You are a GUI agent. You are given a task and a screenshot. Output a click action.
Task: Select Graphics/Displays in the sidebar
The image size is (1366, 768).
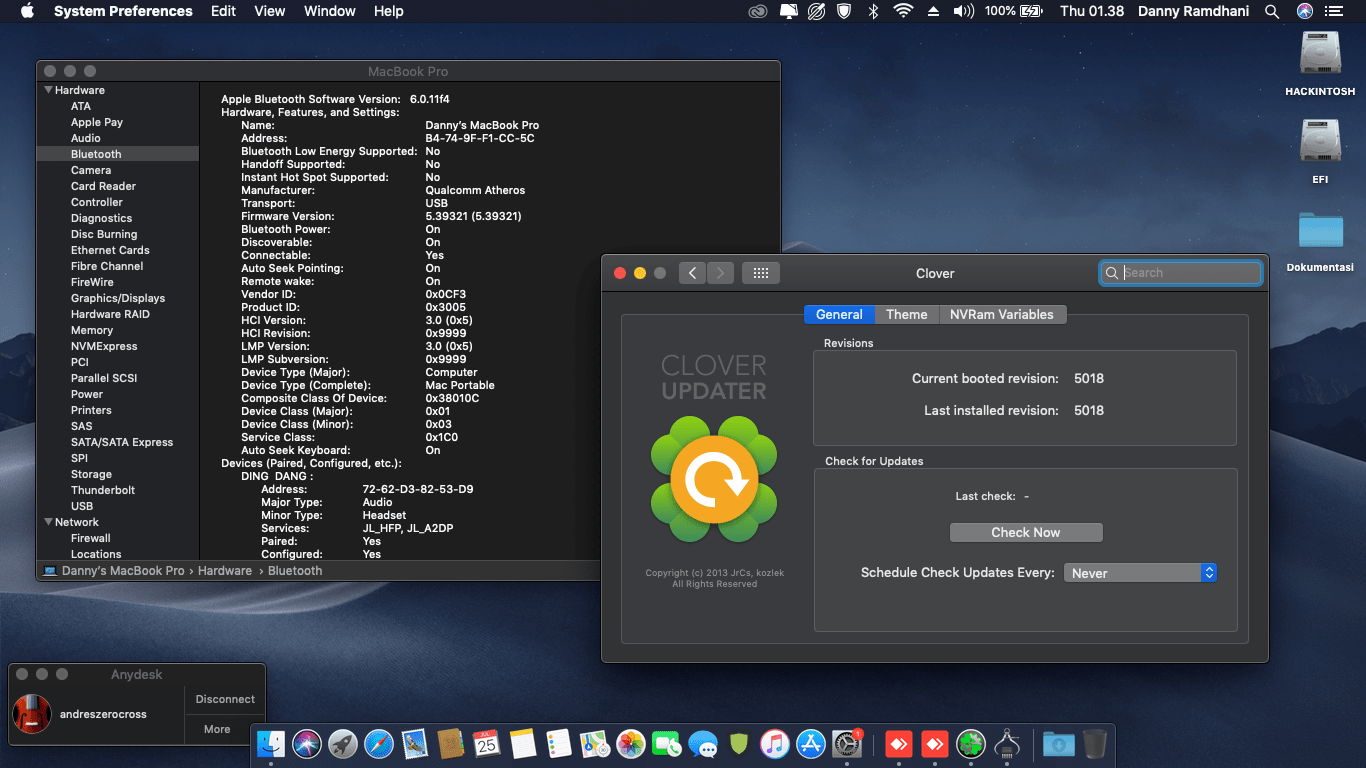pos(118,298)
